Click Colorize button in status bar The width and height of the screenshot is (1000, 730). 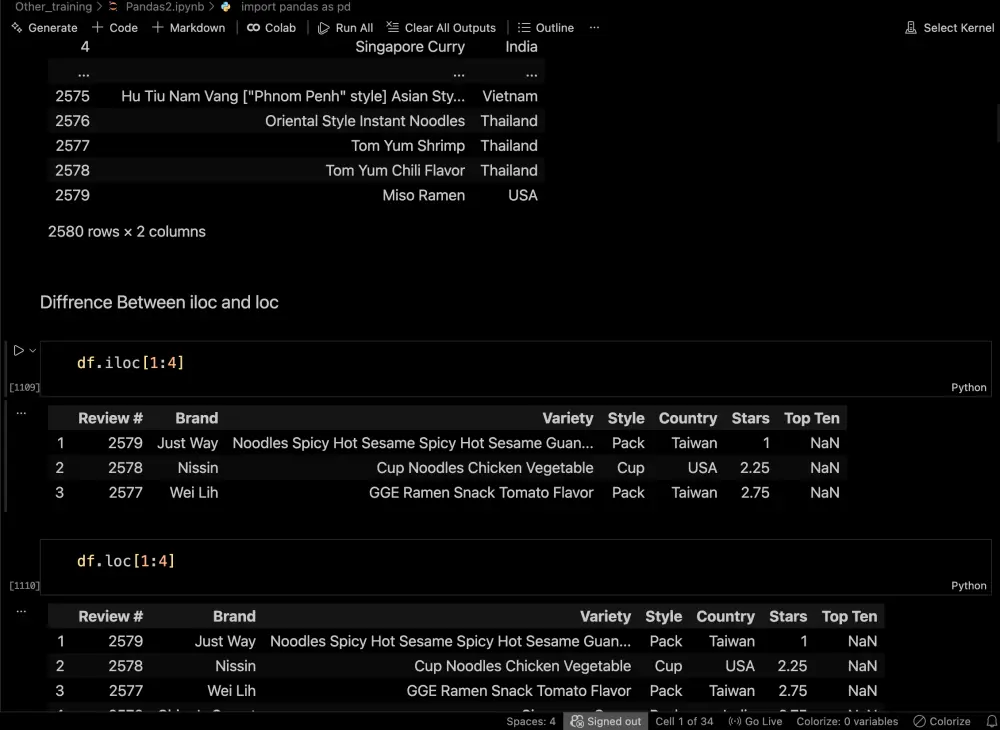(941, 721)
